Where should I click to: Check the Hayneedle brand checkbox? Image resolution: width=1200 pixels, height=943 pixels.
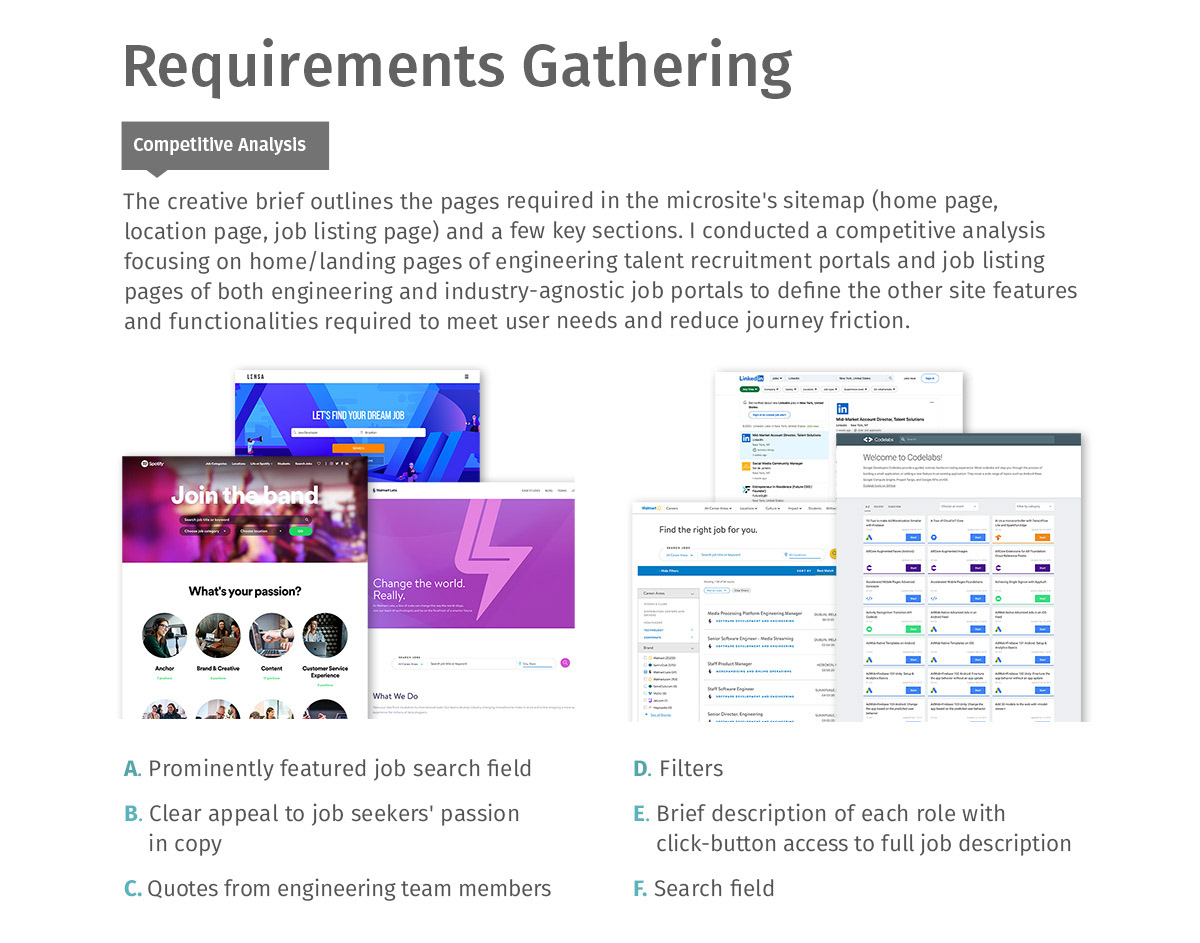click(645, 707)
